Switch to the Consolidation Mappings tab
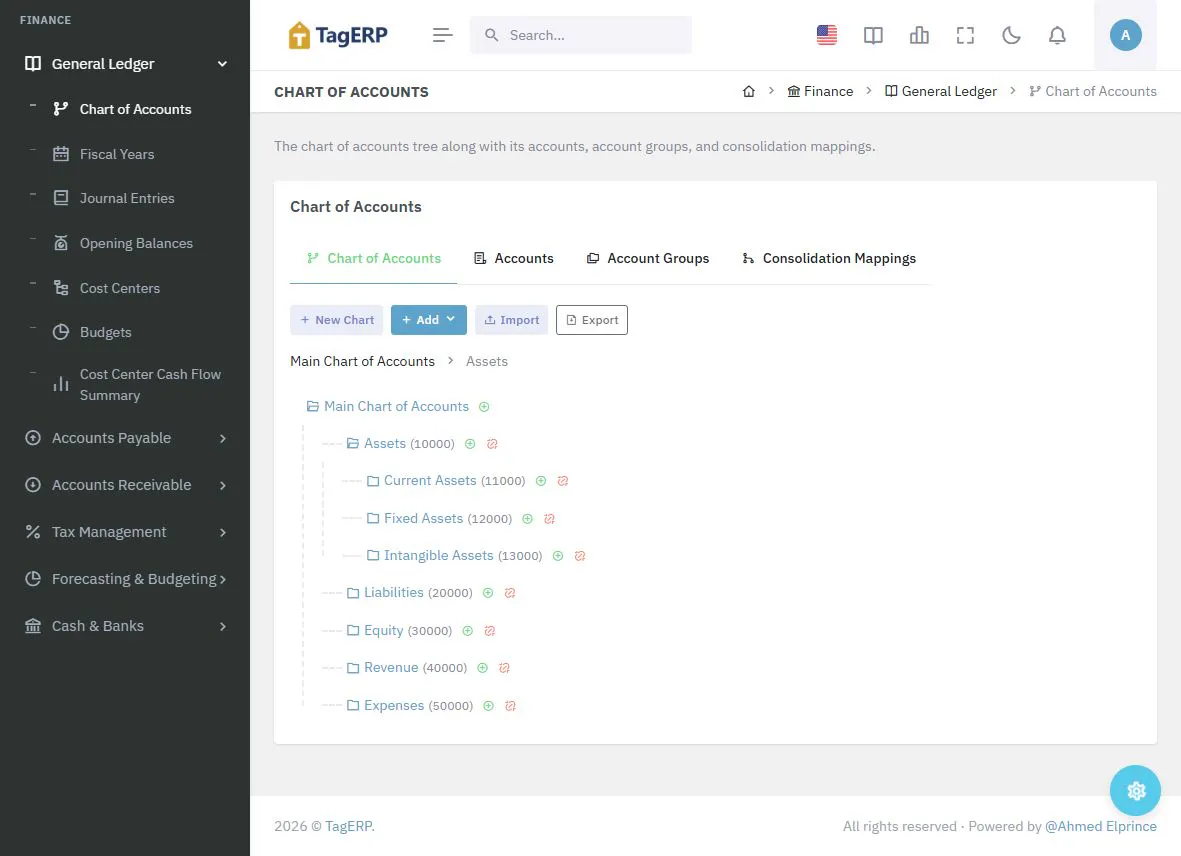Viewport: 1181px width, 856px height. [829, 258]
